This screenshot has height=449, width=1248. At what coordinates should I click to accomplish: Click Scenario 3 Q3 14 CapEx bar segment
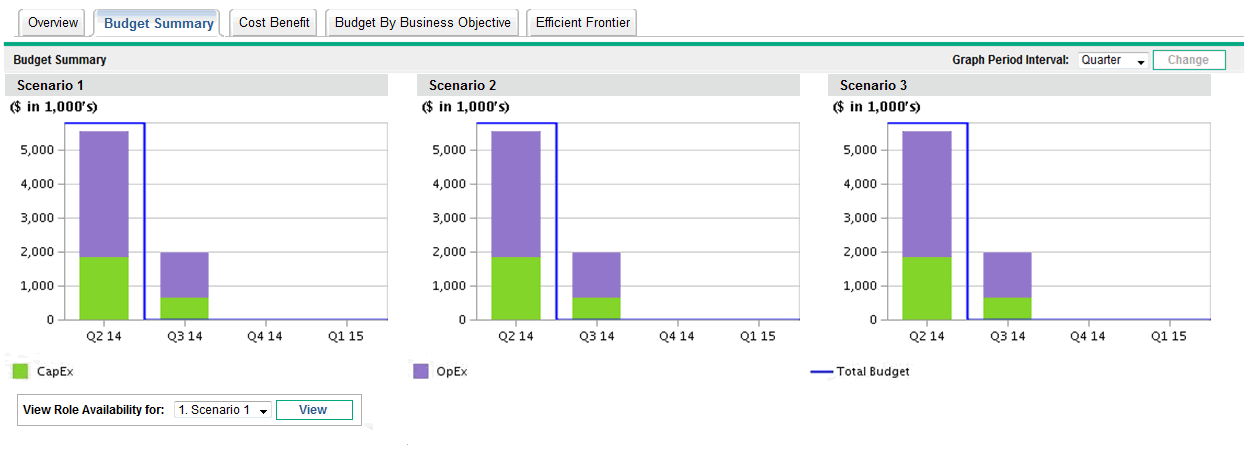pyautogui.click(x=1007, y=308)
